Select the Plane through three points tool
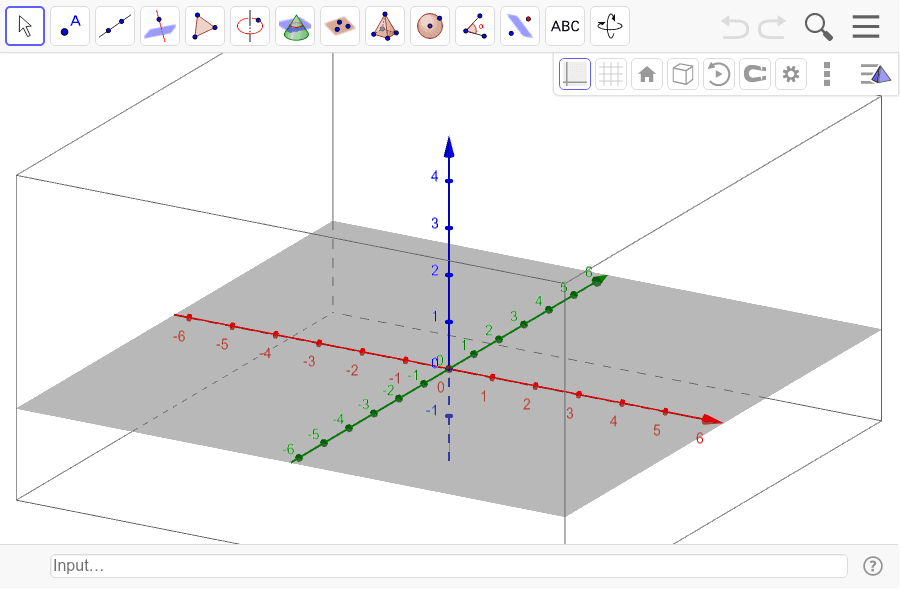This screenshot has width=900, height=589. click(340, 26)
